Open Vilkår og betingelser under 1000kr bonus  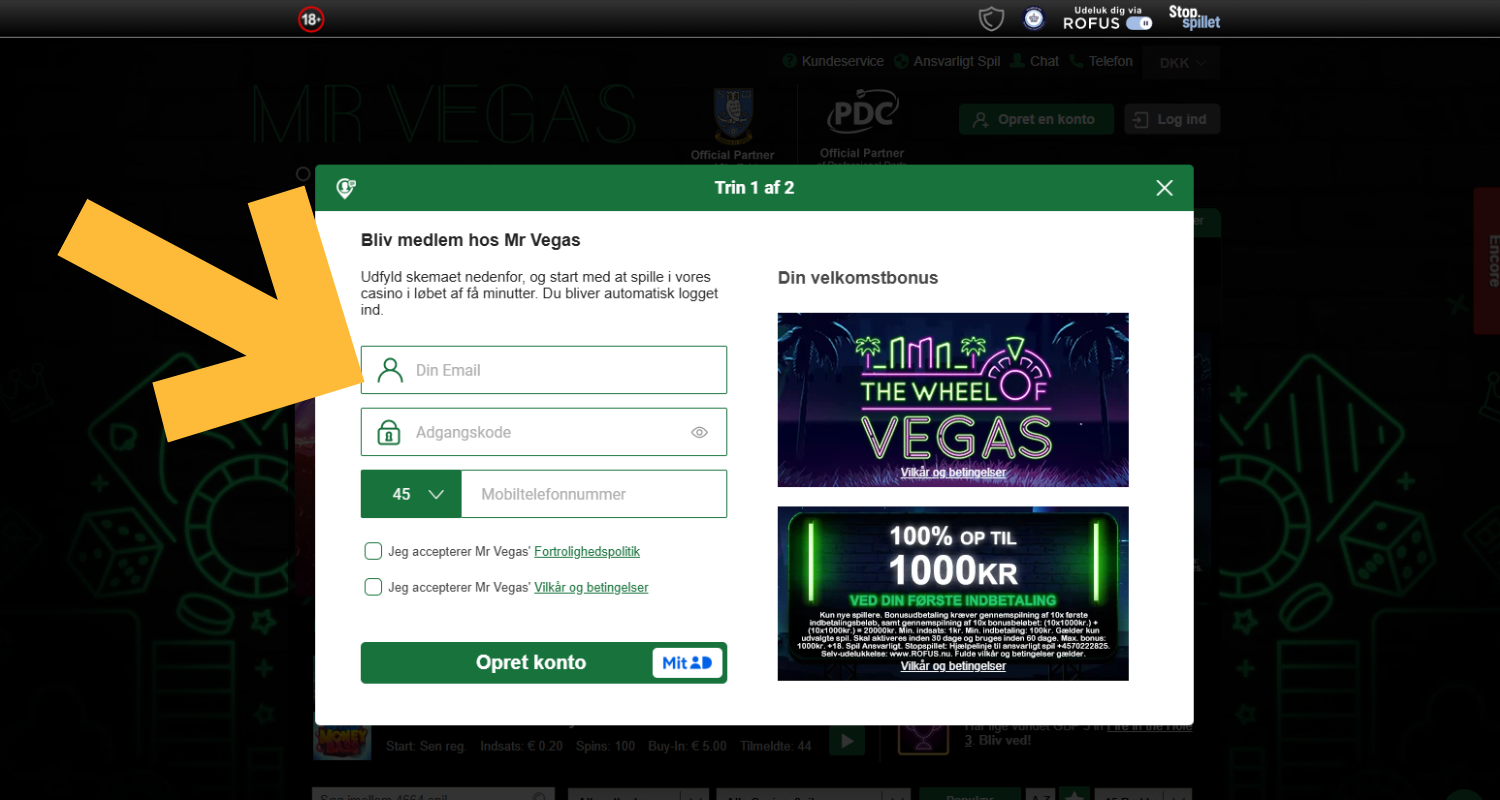[953, 666]
